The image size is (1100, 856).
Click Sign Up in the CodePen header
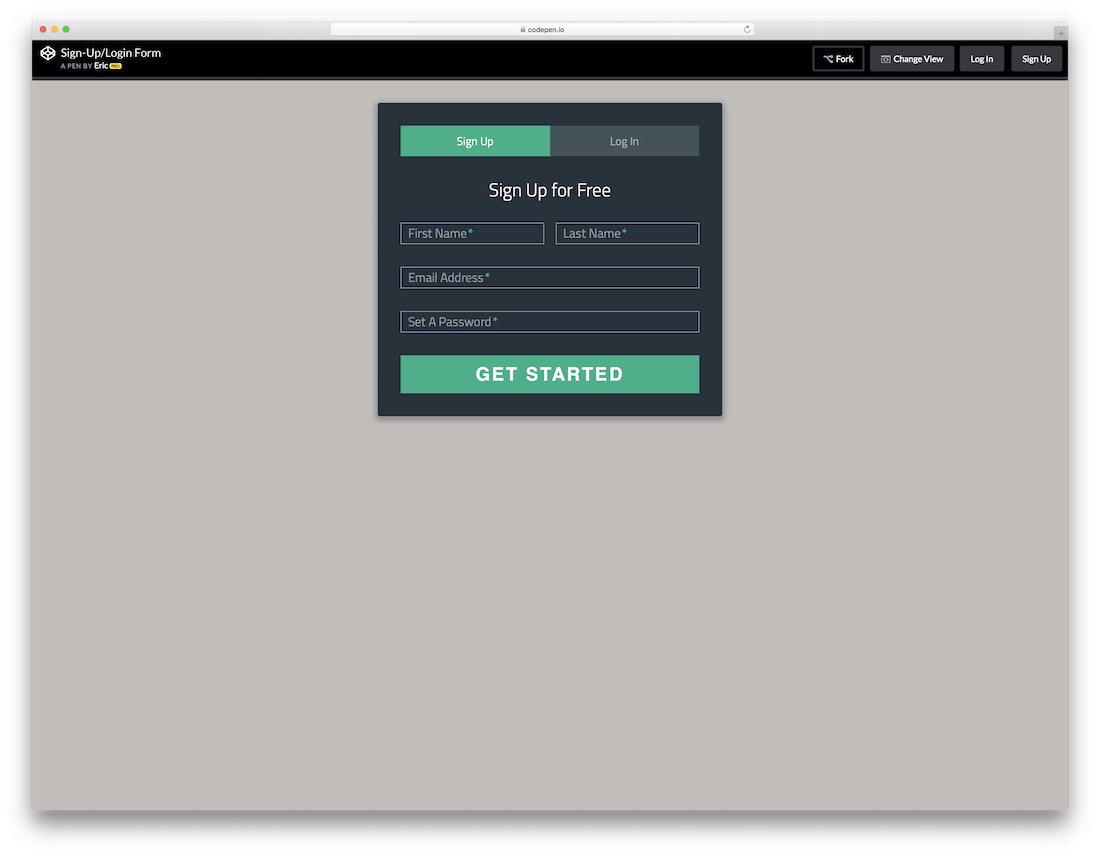pos(1036,59)
